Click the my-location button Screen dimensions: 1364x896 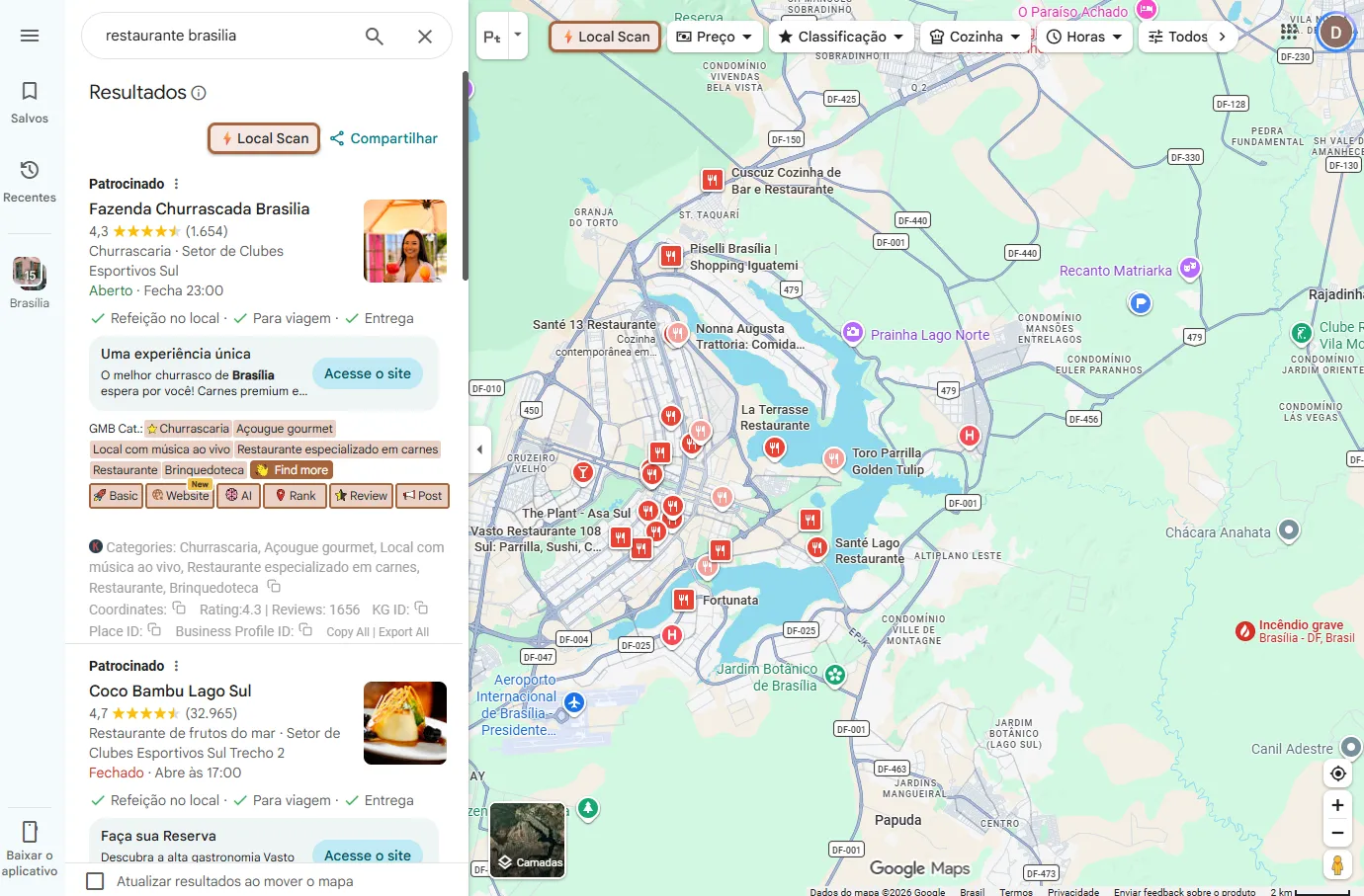1337,774
